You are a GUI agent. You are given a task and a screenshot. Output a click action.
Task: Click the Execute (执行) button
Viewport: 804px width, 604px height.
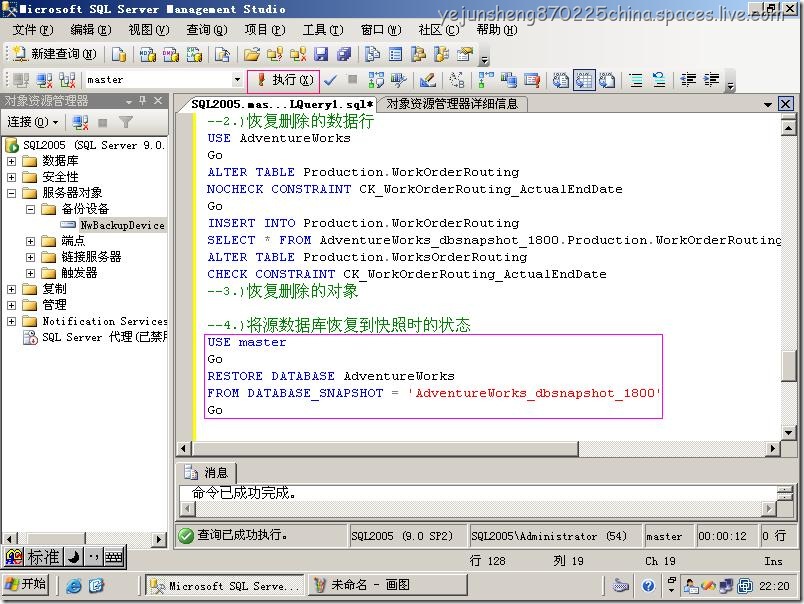tap(284, 80)
